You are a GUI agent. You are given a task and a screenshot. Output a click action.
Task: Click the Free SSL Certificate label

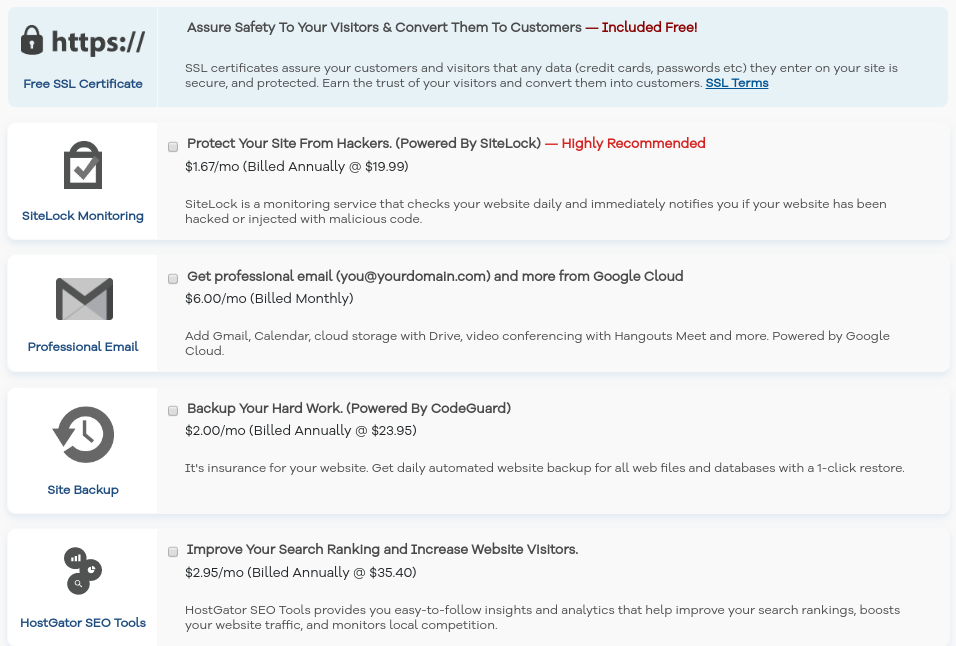(83, 84)
